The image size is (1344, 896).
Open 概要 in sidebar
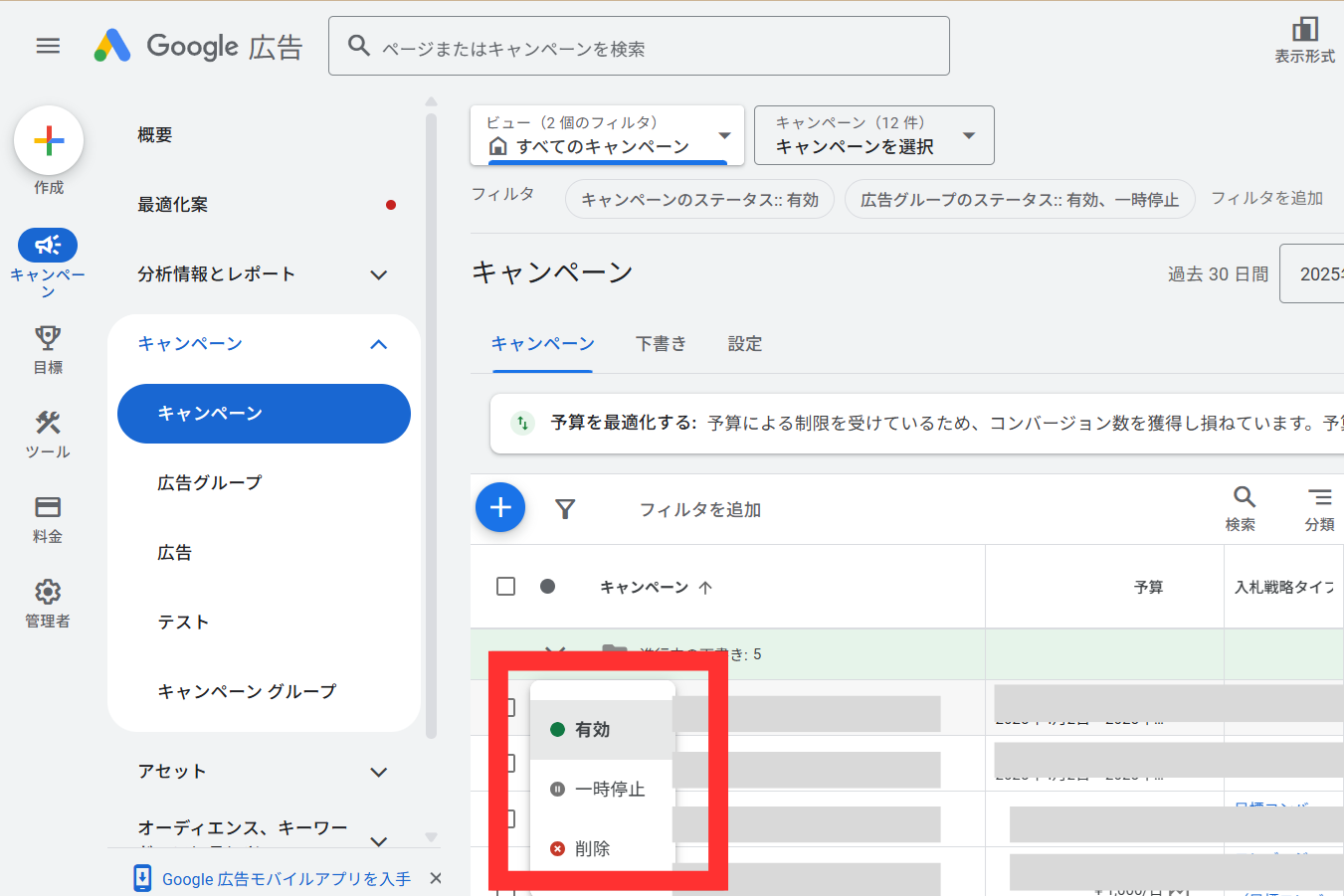click(155, 135)
